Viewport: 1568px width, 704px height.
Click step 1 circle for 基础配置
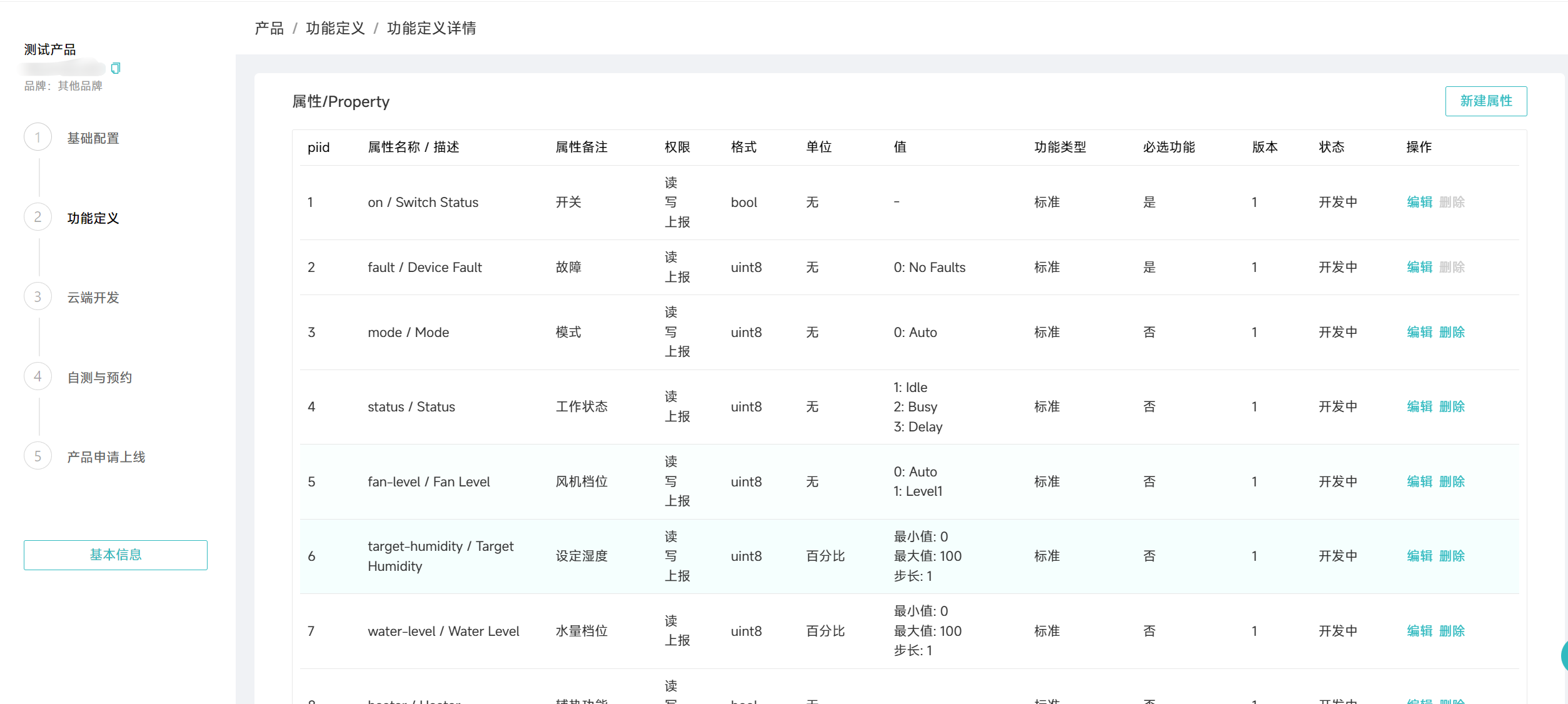click(x=38, y=138)
